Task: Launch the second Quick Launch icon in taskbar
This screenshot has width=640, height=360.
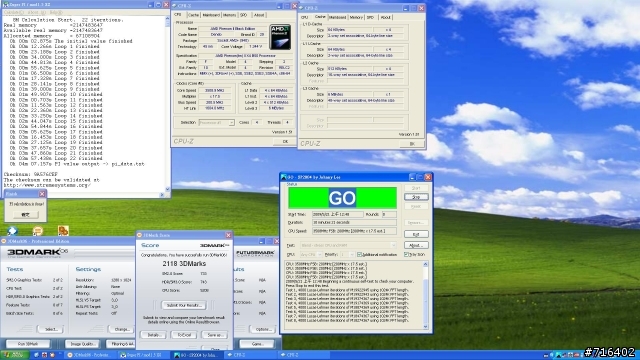Action: point(44,355)
